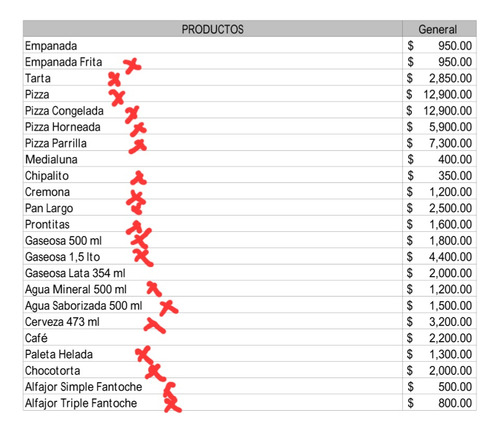Click the 7,300.00 price of Pizza Parrilla
Viewport: 500px width, 433px height.
coord(451,143)
